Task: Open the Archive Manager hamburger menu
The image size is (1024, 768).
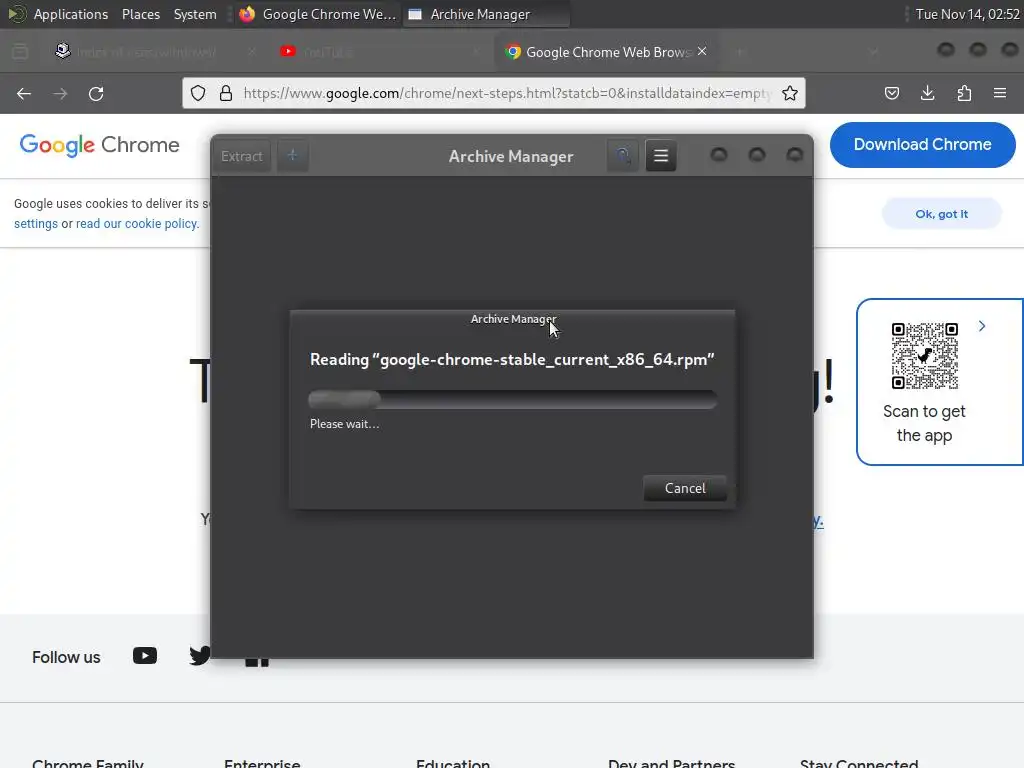Action: pos(661,155)
